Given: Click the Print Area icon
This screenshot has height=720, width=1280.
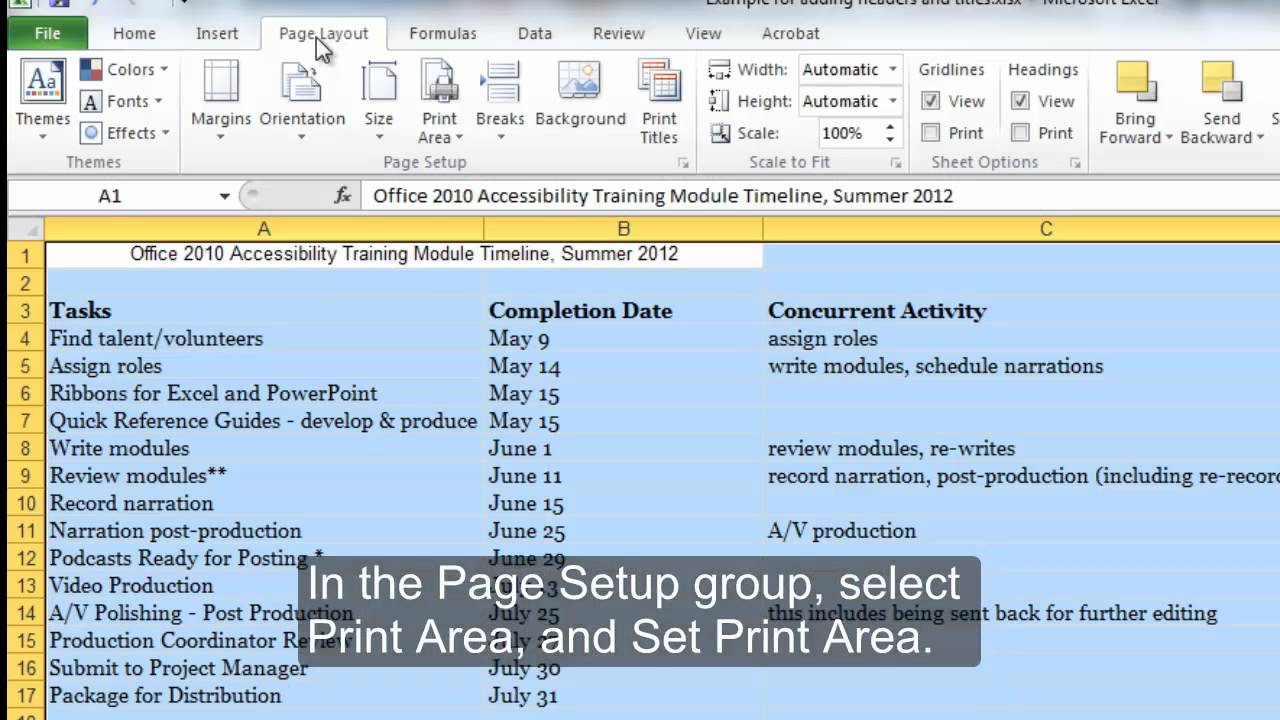Looking at the screenshot, I should click(x=439, y=82).
